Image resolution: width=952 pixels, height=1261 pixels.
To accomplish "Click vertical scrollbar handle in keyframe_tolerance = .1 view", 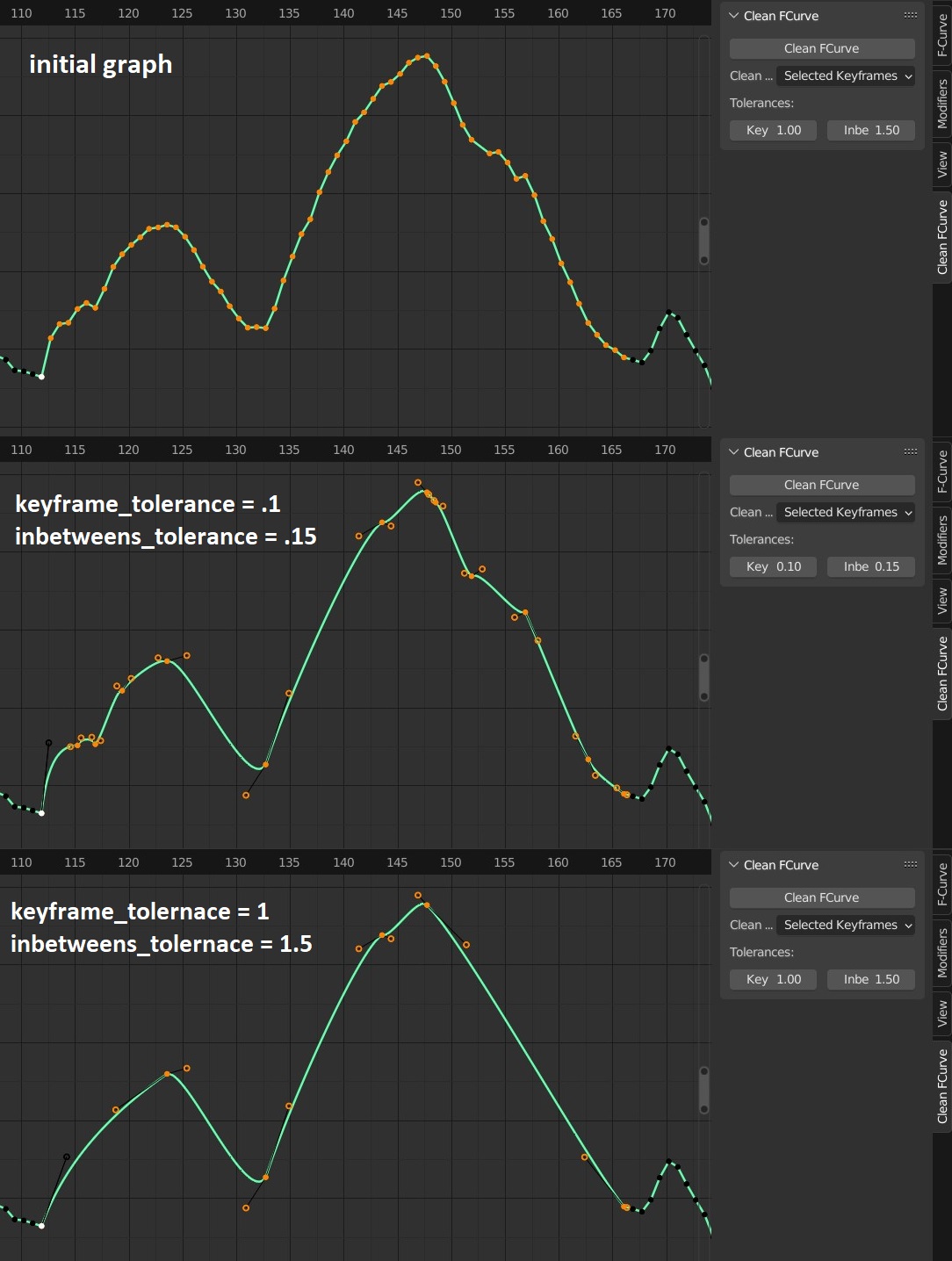I will pos(703,677).
